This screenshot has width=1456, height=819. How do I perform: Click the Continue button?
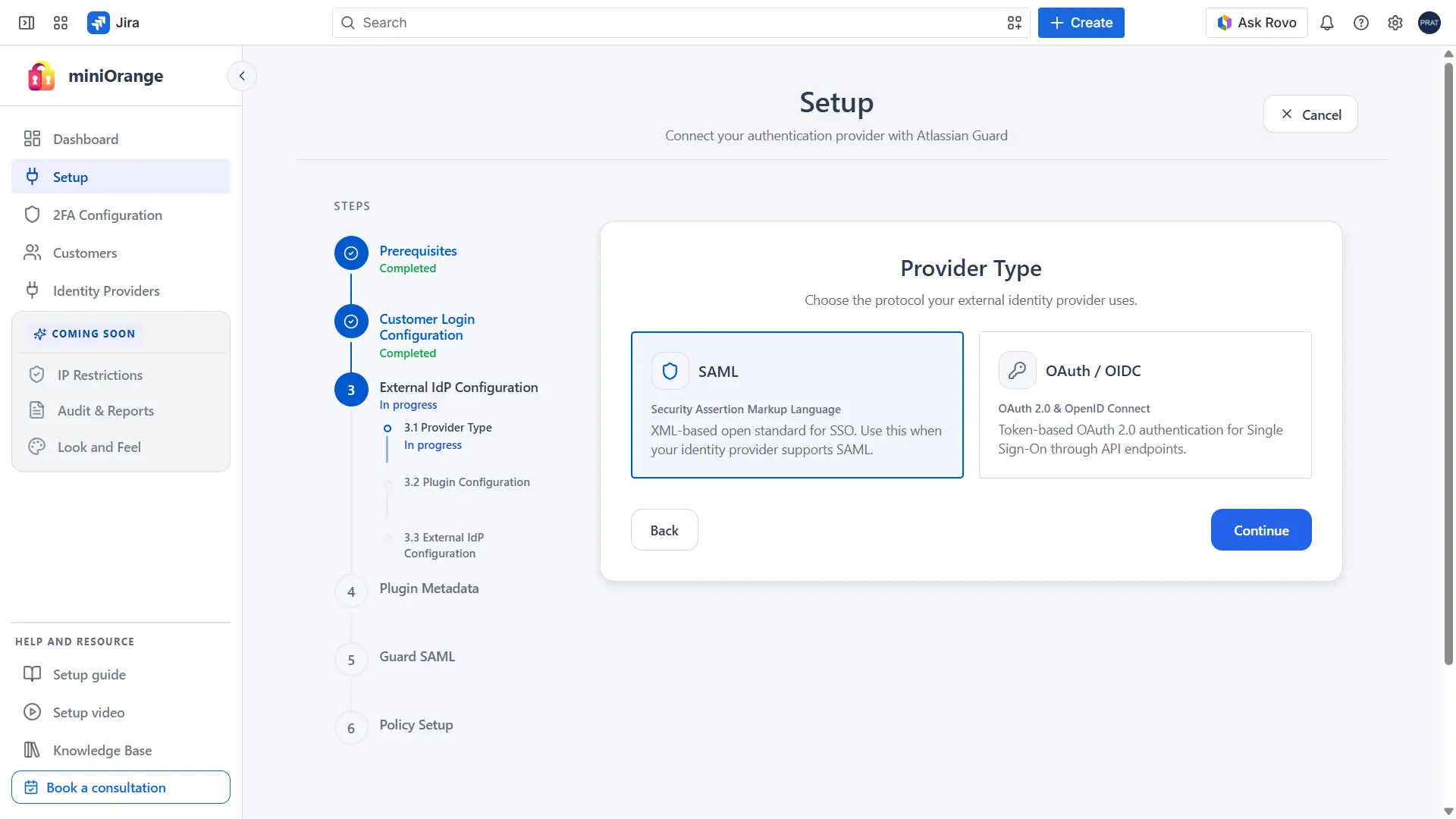tap(1260, 530)
